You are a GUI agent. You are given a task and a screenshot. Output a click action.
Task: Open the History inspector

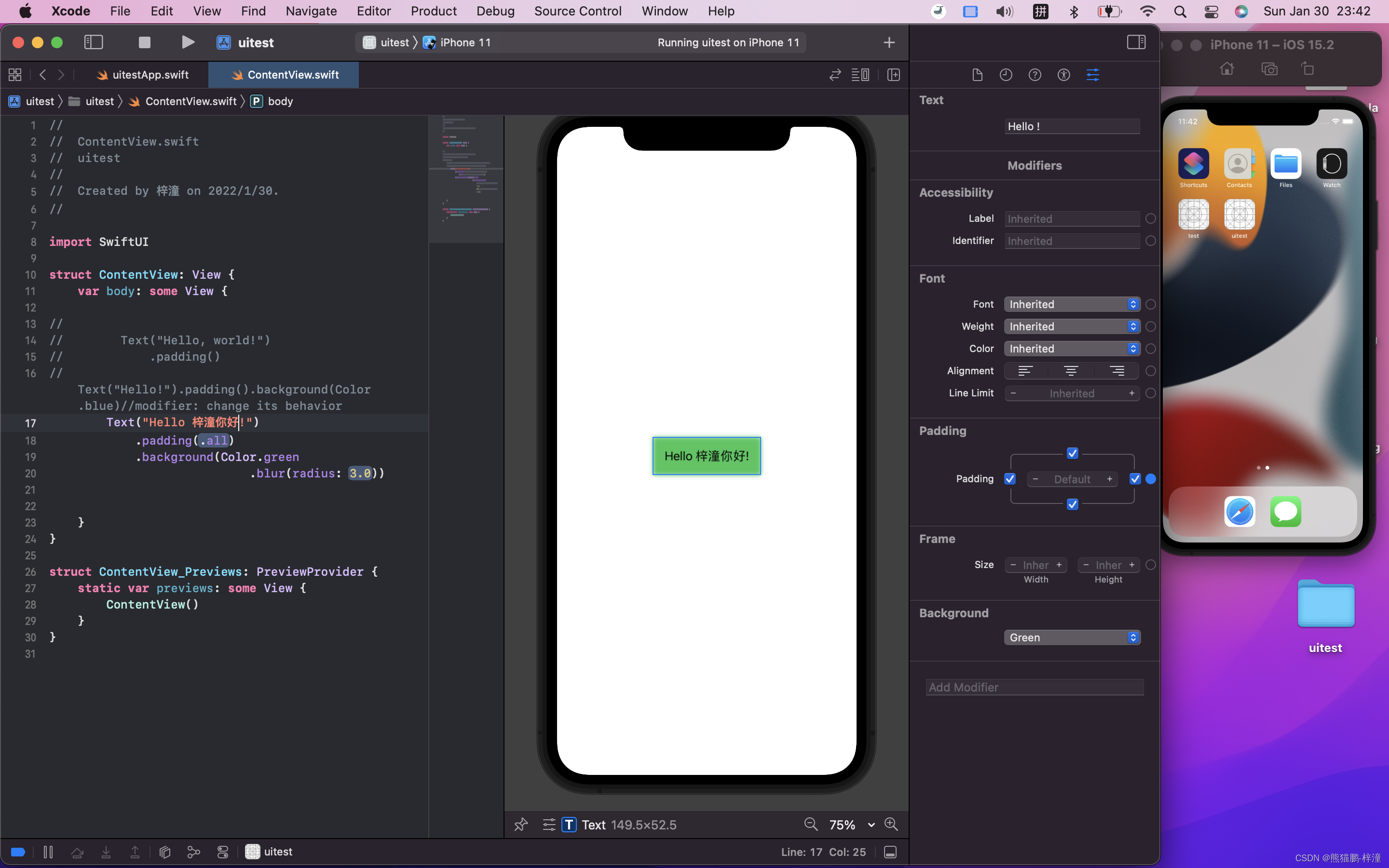click(x=1006, y=75)
